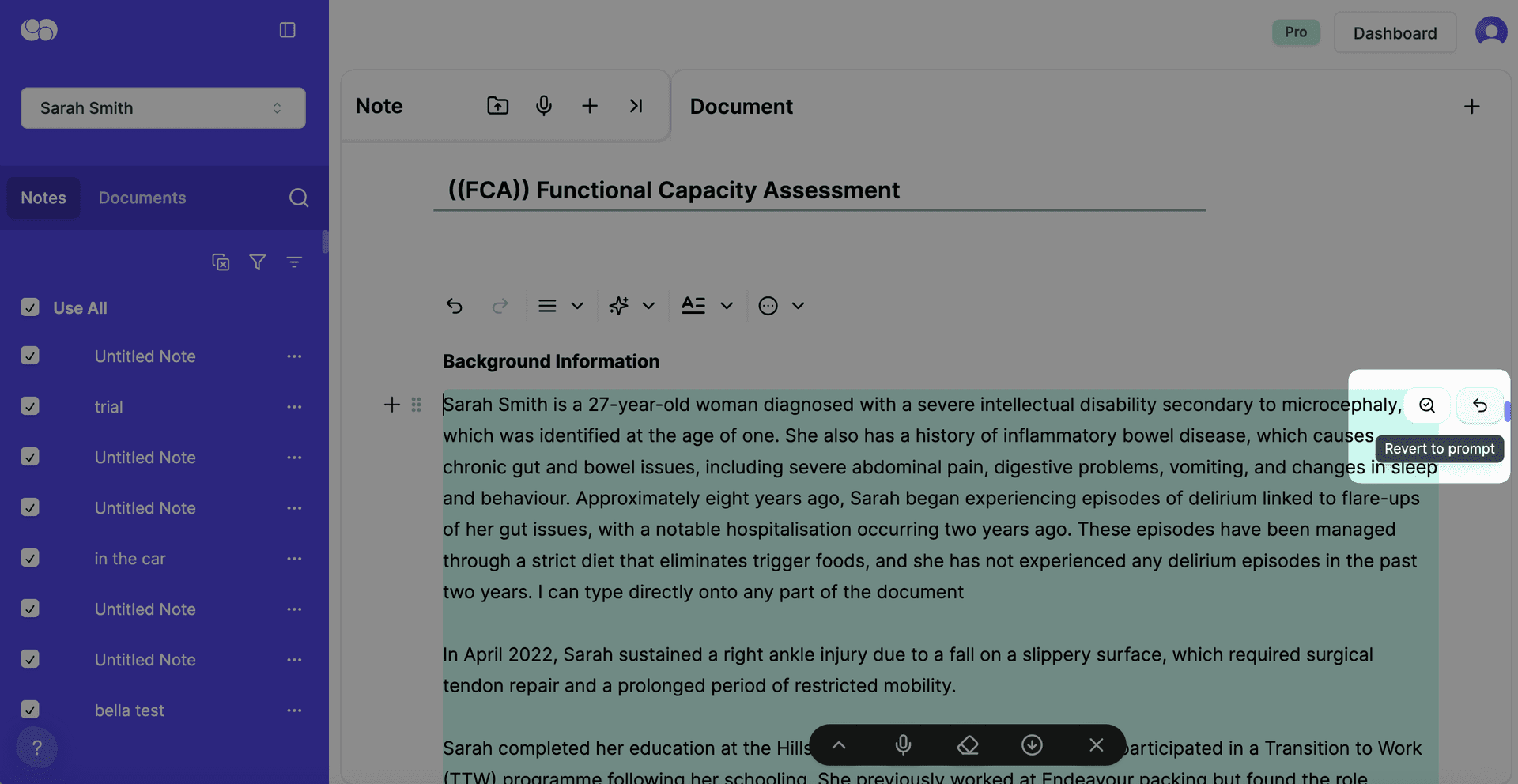This screenshot has height=784, width=1518.
Task: Open the Sarah Smith client dropdown
Action: 163,108
